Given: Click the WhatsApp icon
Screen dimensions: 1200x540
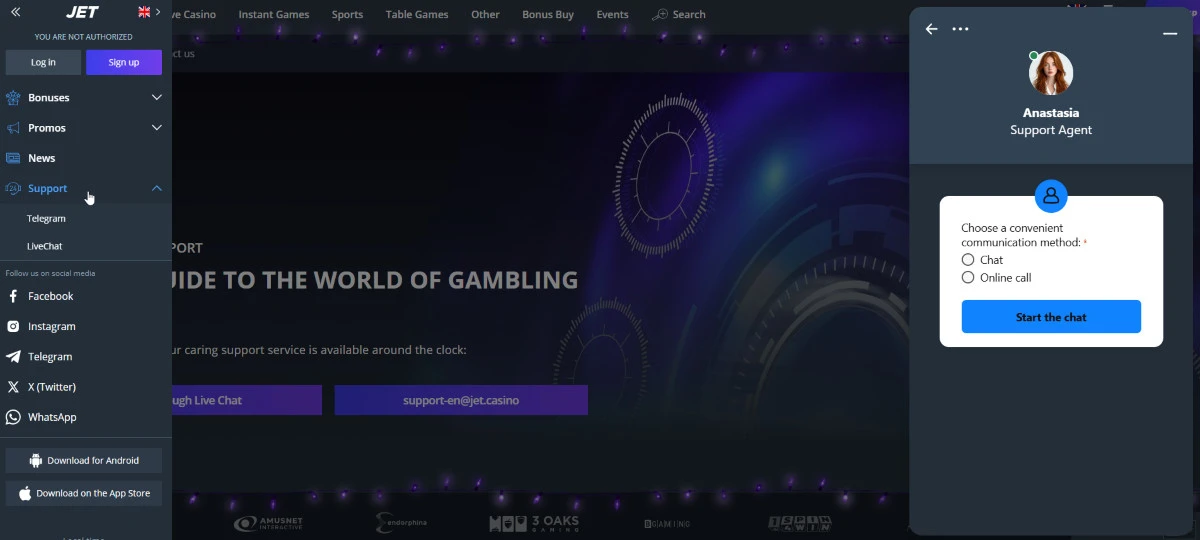Looking at the screenshot, I should click(x=13, y=417).
